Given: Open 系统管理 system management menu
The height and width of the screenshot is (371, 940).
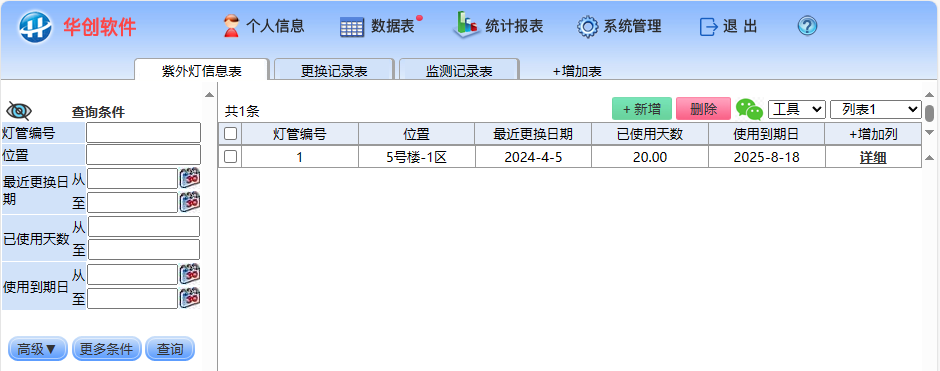Looking at the screenshot, I should coord(619,26).
